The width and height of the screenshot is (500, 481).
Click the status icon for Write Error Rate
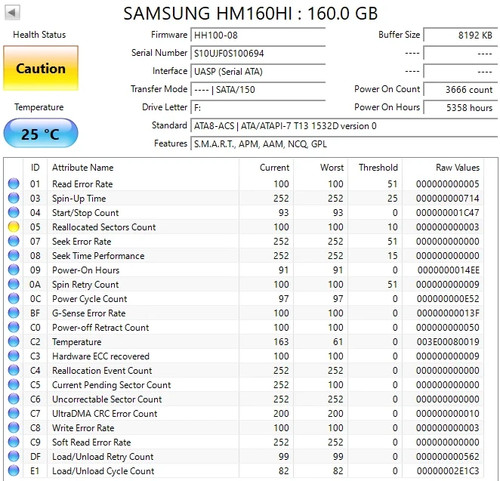(14, 428)
